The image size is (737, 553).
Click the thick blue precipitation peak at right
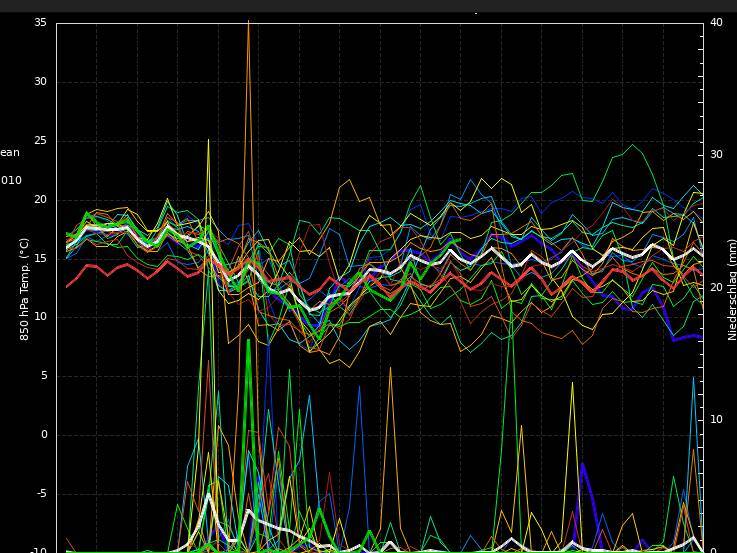tap(582, 464)
